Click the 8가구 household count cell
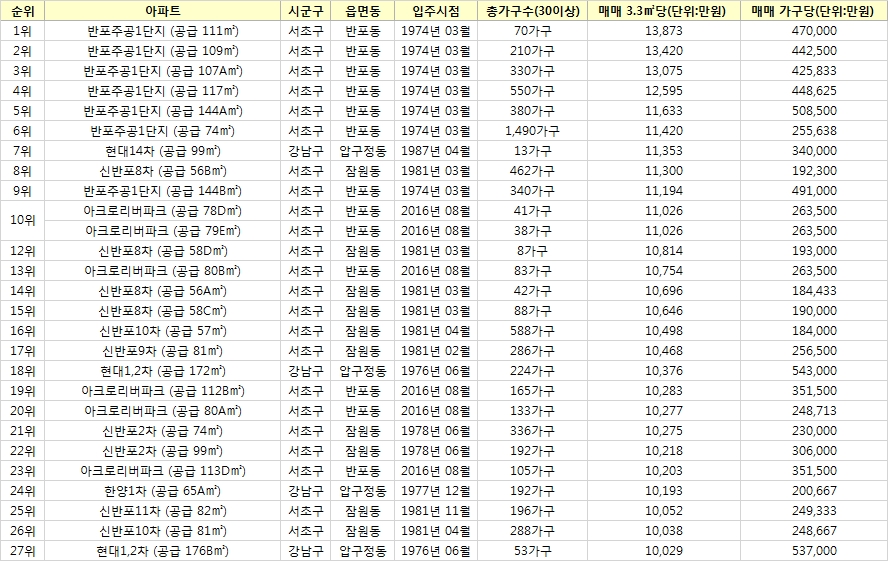 click(x=532, y=251)
